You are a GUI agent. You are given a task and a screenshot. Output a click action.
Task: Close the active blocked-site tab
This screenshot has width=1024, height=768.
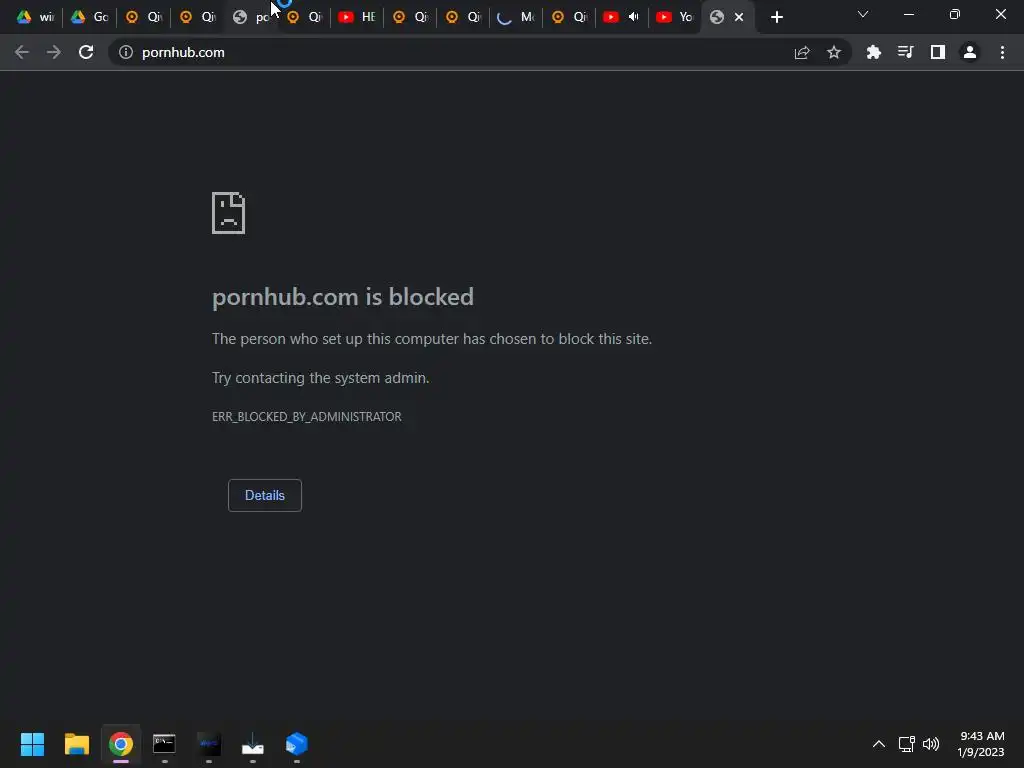(739, 18)
